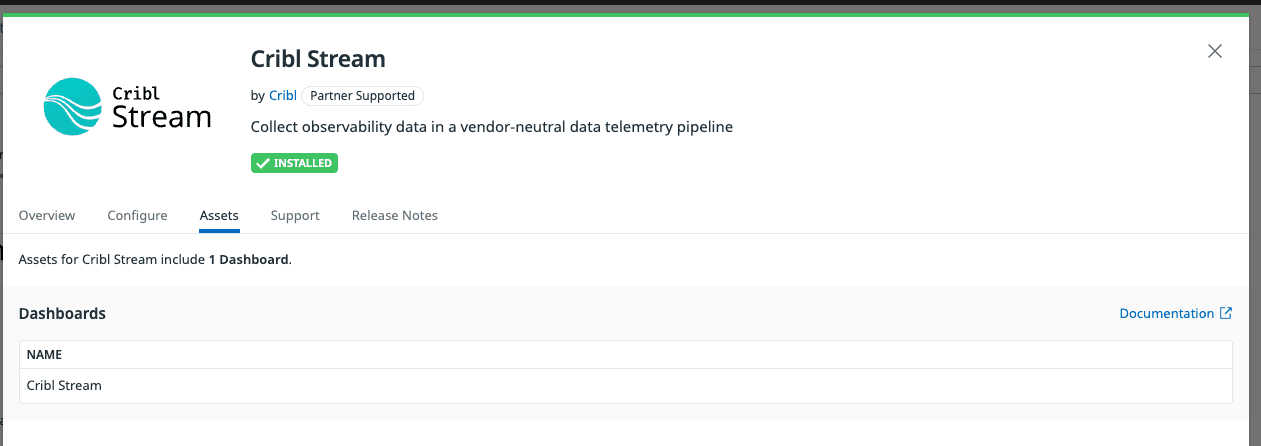This screenshot has width=1261, height=446.
Task: Click the external-link icon beside Documentation
Action: 1226,314
